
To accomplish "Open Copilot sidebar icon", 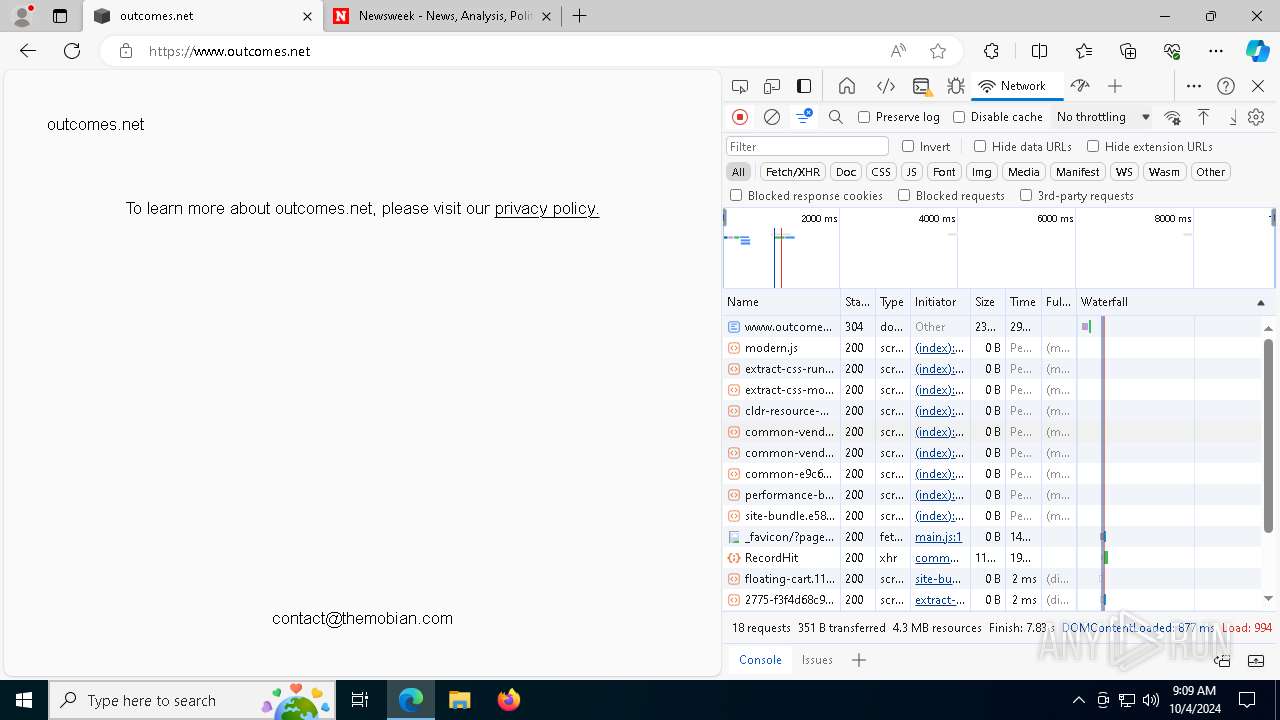I will pyautogui.click(x=1257, y=51).
